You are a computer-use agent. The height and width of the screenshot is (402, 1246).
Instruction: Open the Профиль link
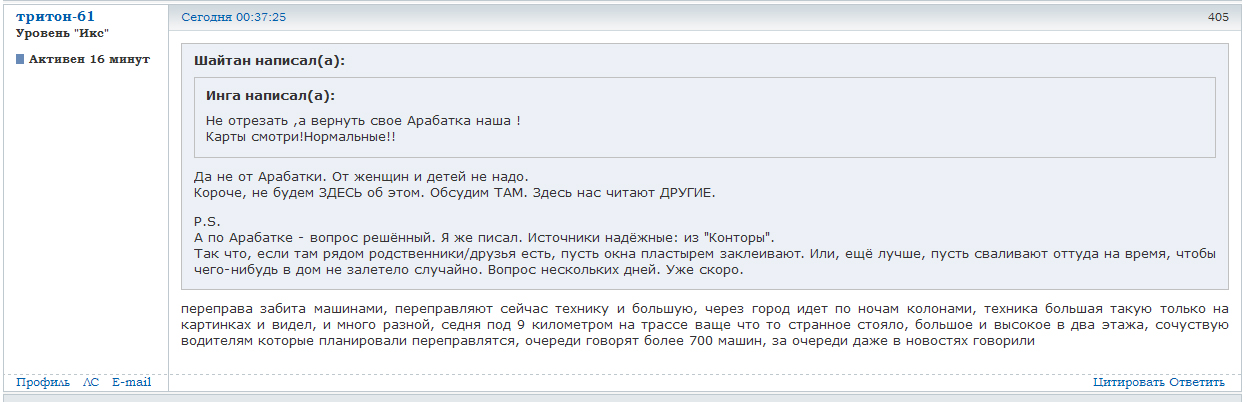[x=43, y=382]
